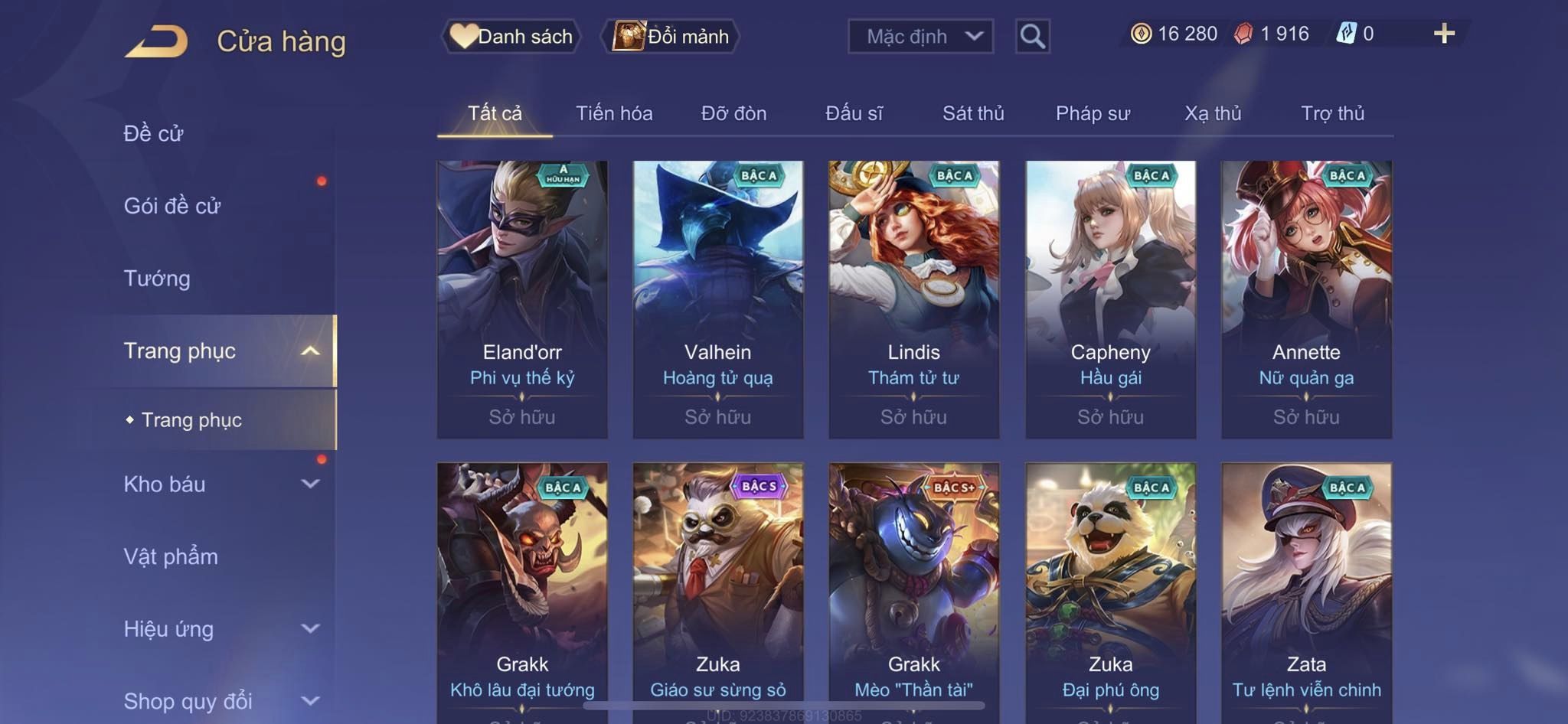Open Danh sách wishlist heart button
Viewport: 1568px width, 724px height.
click(x=511, y=36)
